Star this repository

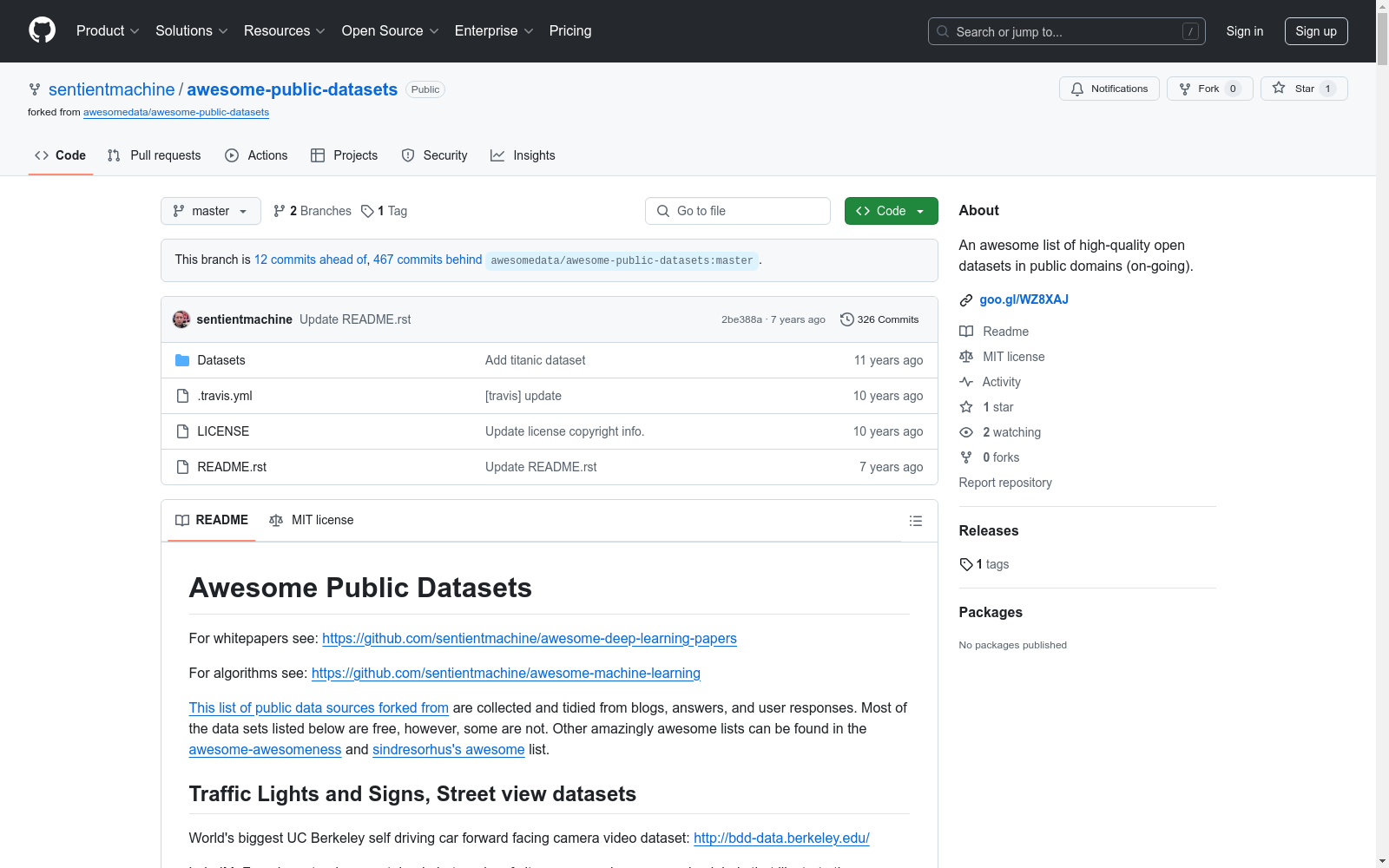point(1304,89)
